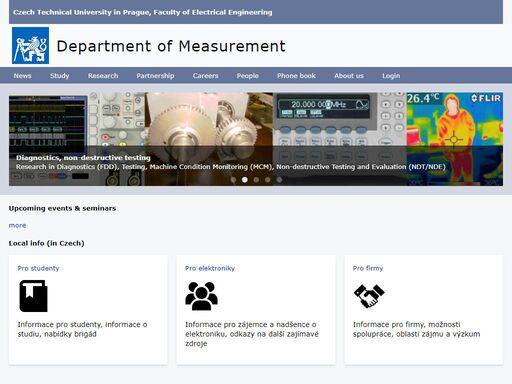Viewport: 512px width, 384px height.
Task: Open the Study menu item
Action: point(60,76)
